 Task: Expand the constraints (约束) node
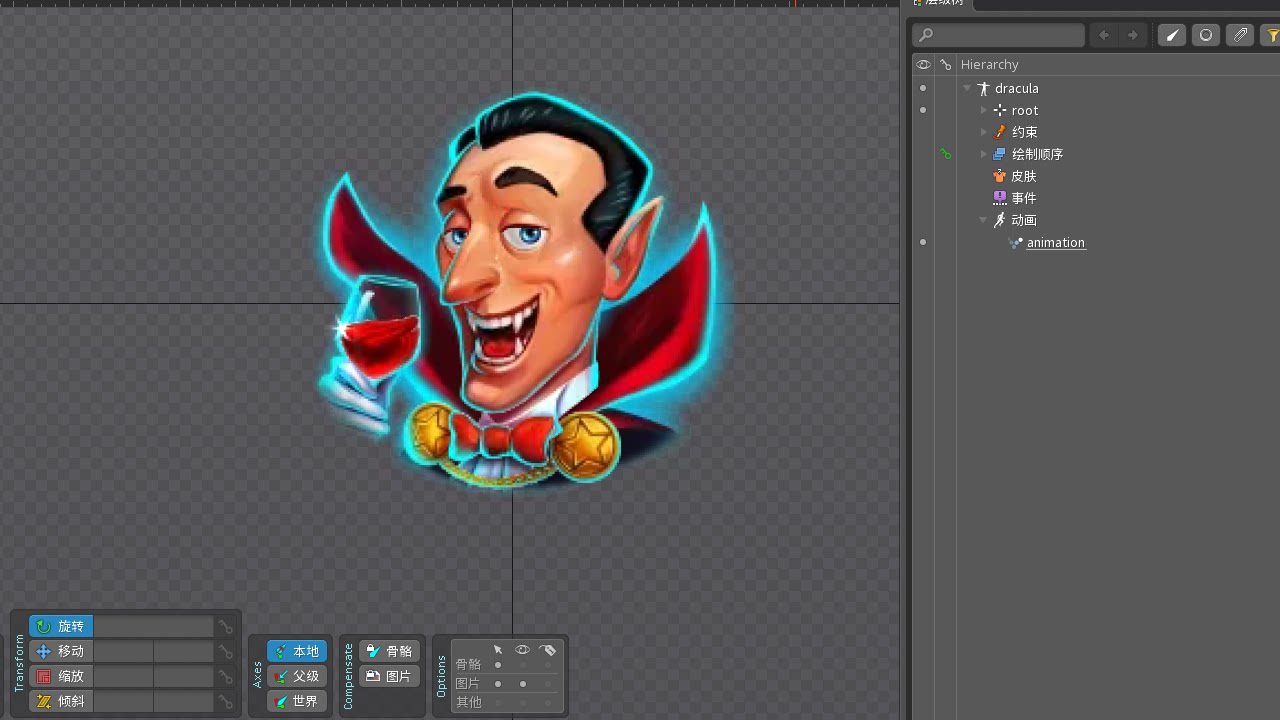coord(984,132)
